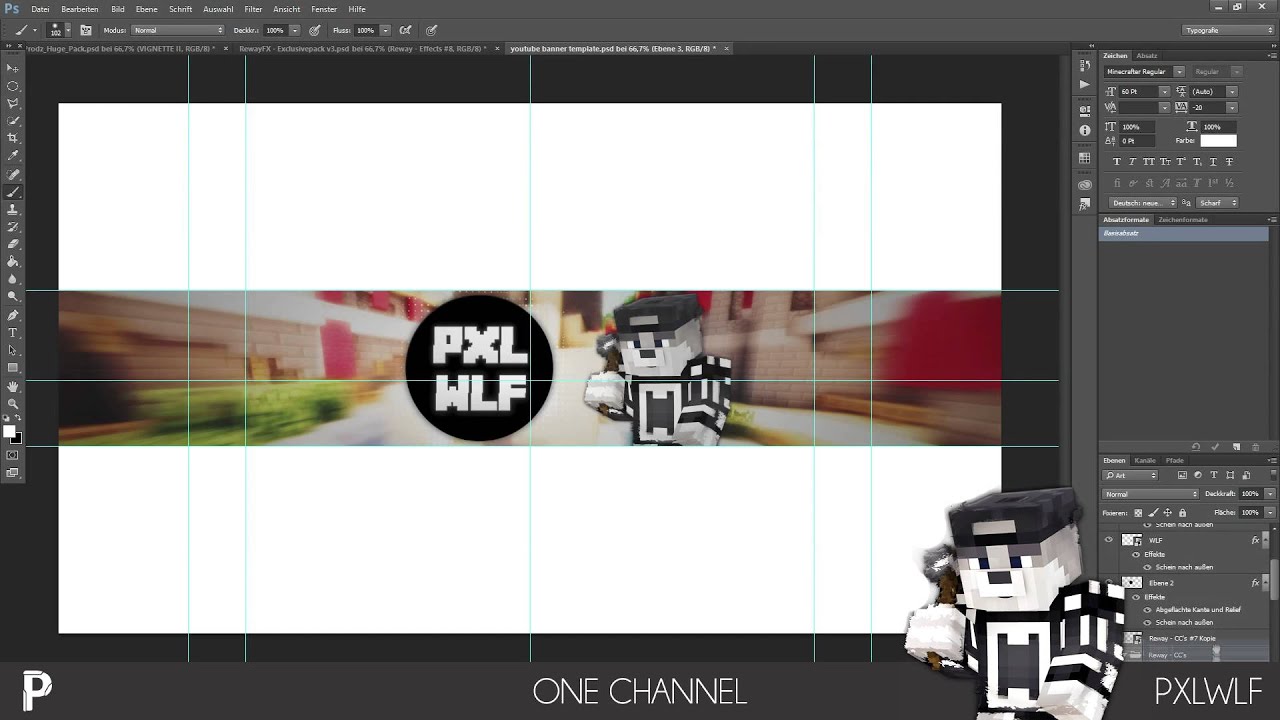Toggle faux bold text style

pos(1117,162)
